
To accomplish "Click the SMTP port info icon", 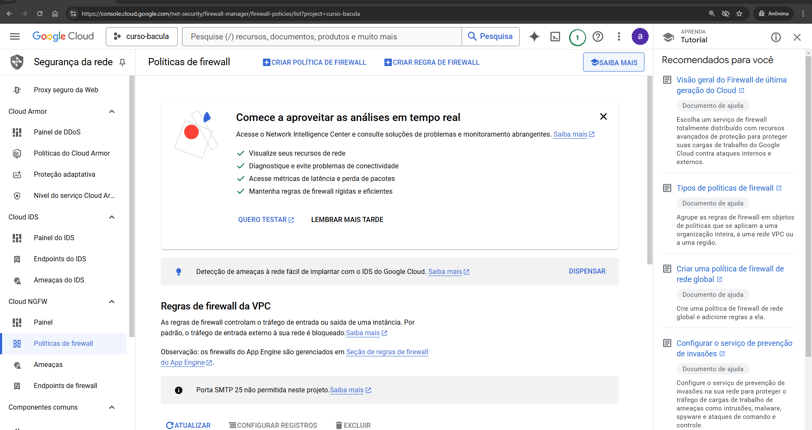I will (x=178, y=390).
